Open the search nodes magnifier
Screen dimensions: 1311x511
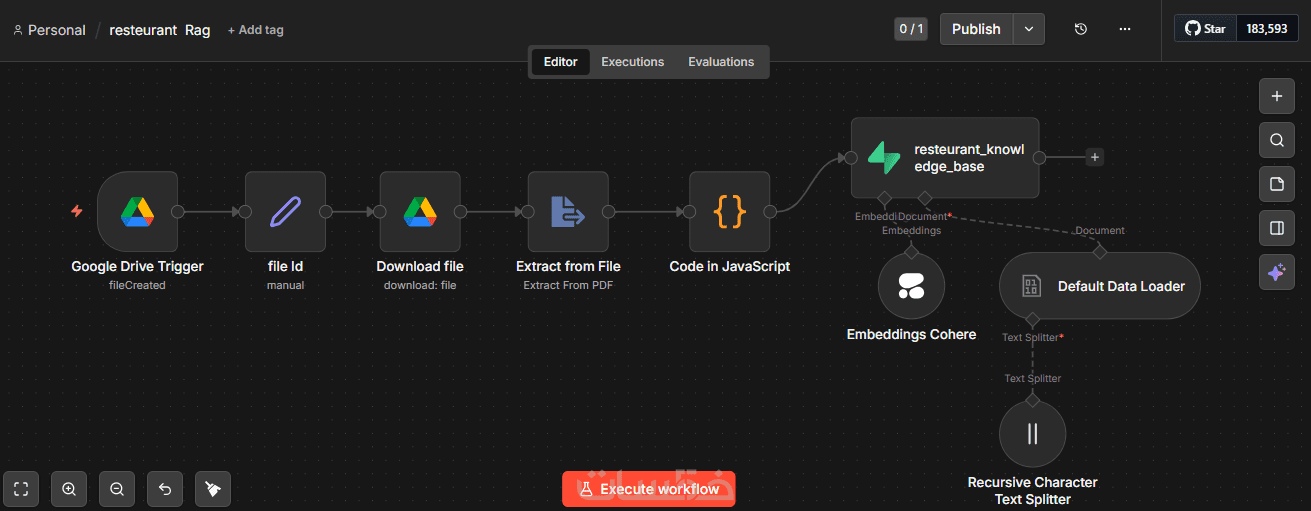click(1276, 140)
